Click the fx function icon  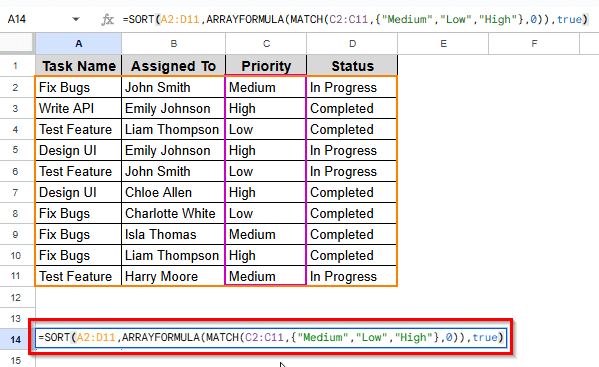pyautogui.click(x=107, y=19)
